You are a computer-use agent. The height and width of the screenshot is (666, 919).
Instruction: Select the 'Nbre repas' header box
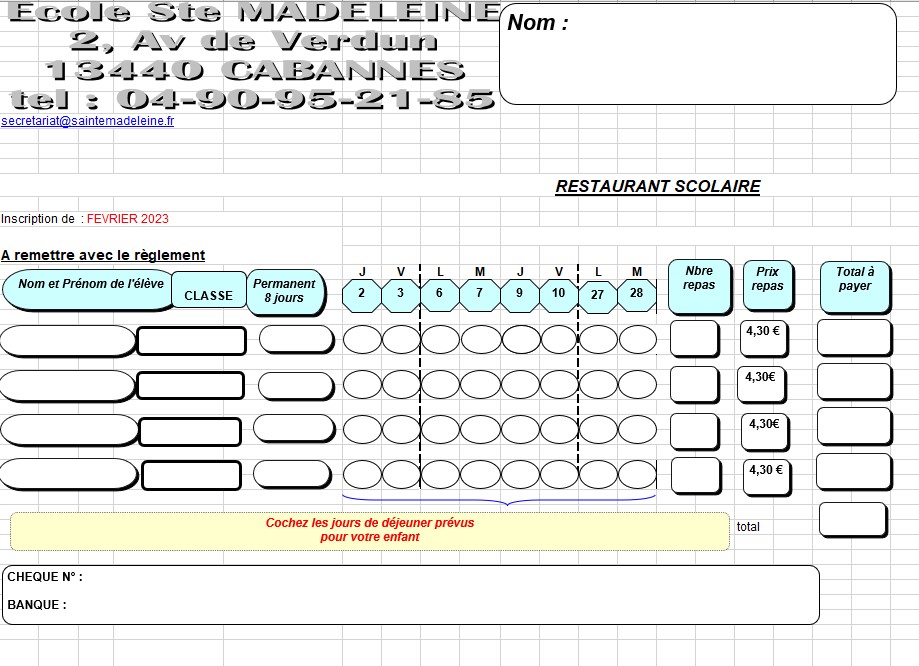[699, 286]
